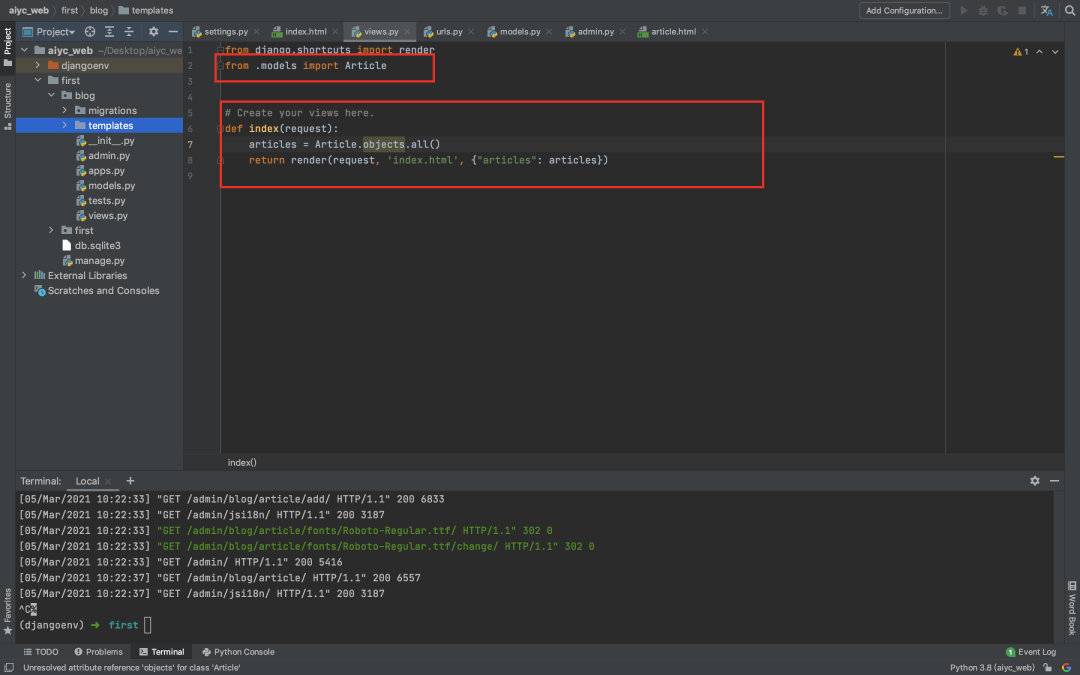Switch to the models.py editor tab
The width and height of the screenshot is (1080, 675).
[x=519, y=32]
